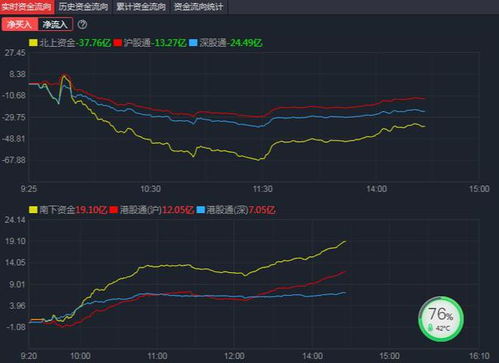The width and height of the screenshot is (499, 363).
Task: Click the yellow 南下资金 legend swatch
Action: coord(33,210)
